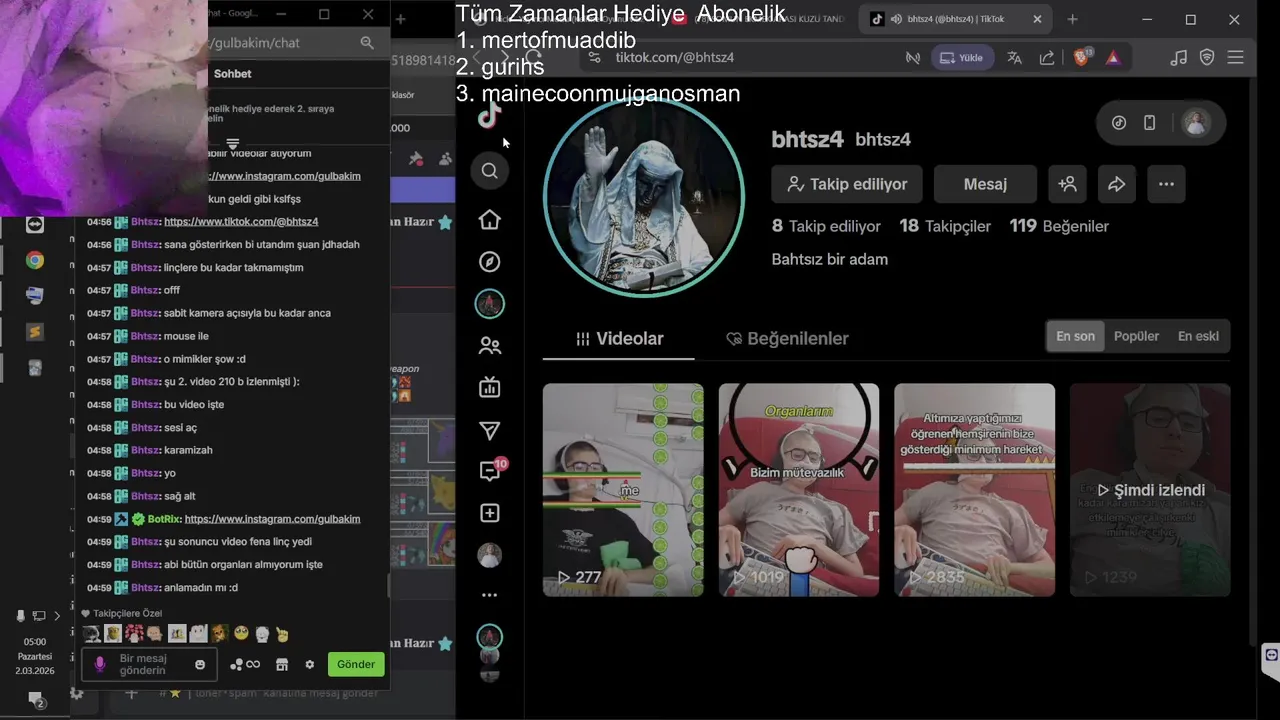
Task: Select the Popüler sort option
Action: pos(1137,336)
